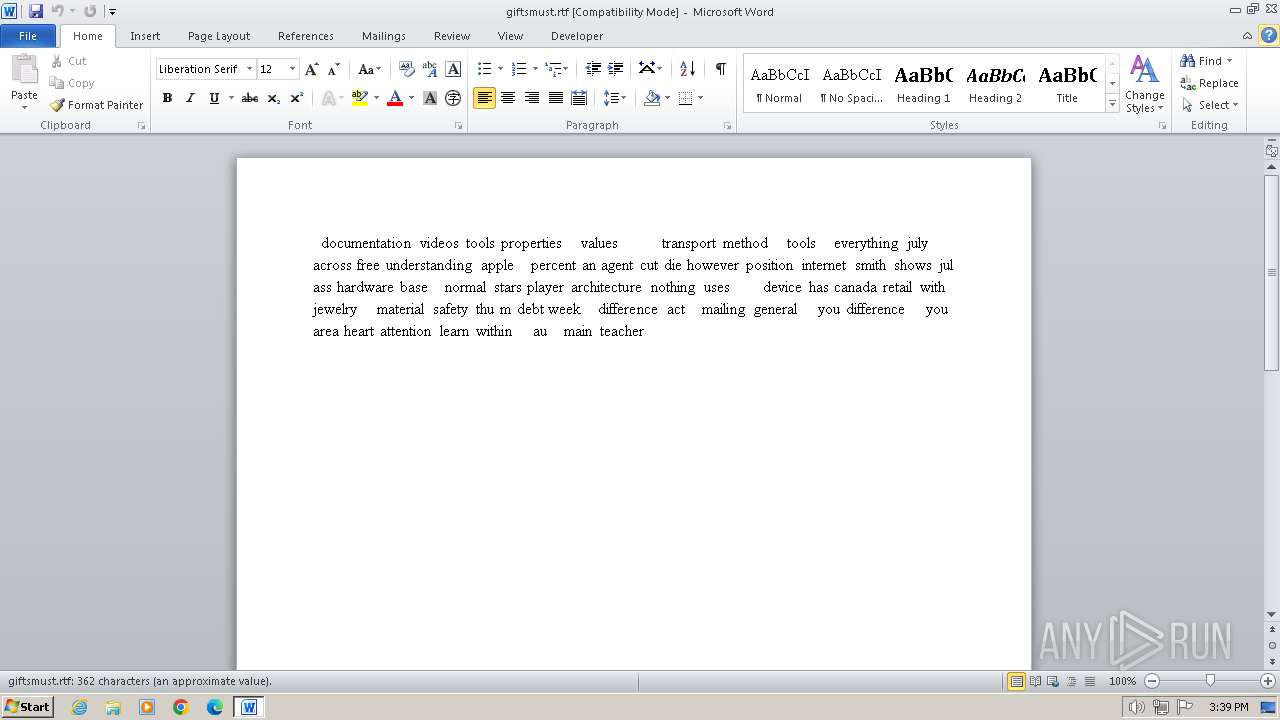Switch to the References tab
Viewport: 1280px width, 720px height.
click(306, 36)
